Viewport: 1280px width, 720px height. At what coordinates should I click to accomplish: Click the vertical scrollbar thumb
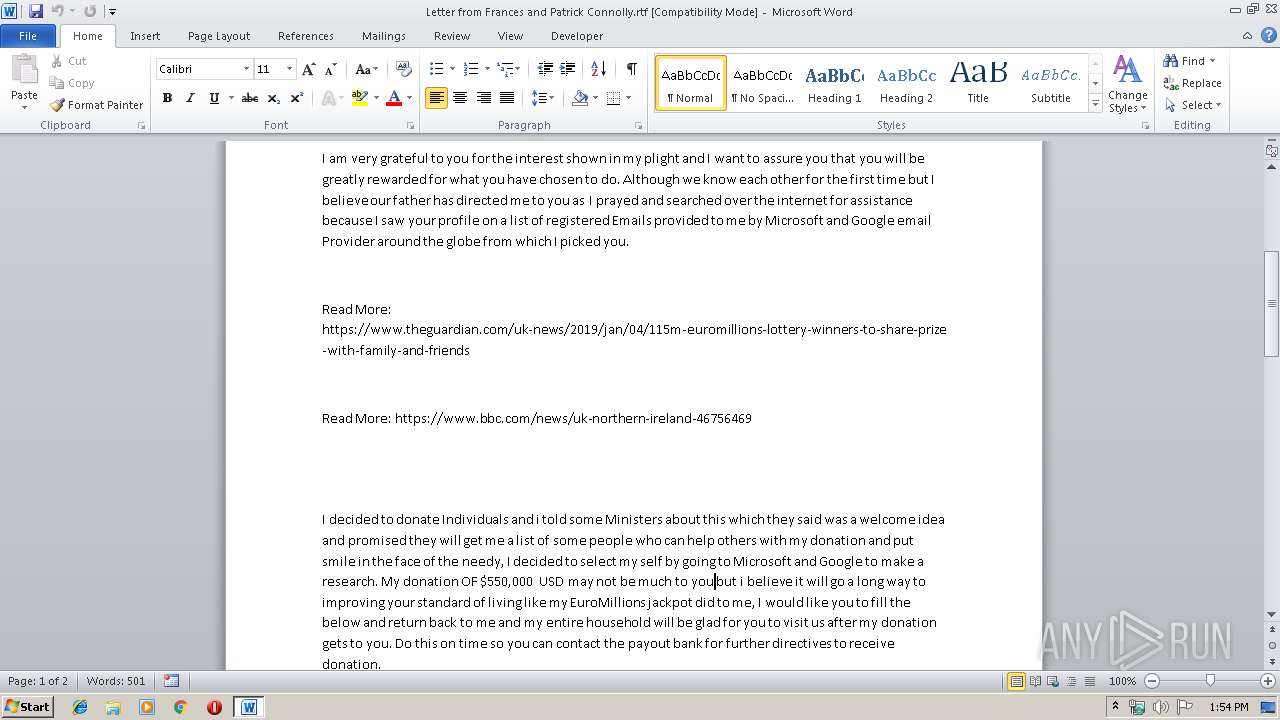pos(1272,303)
